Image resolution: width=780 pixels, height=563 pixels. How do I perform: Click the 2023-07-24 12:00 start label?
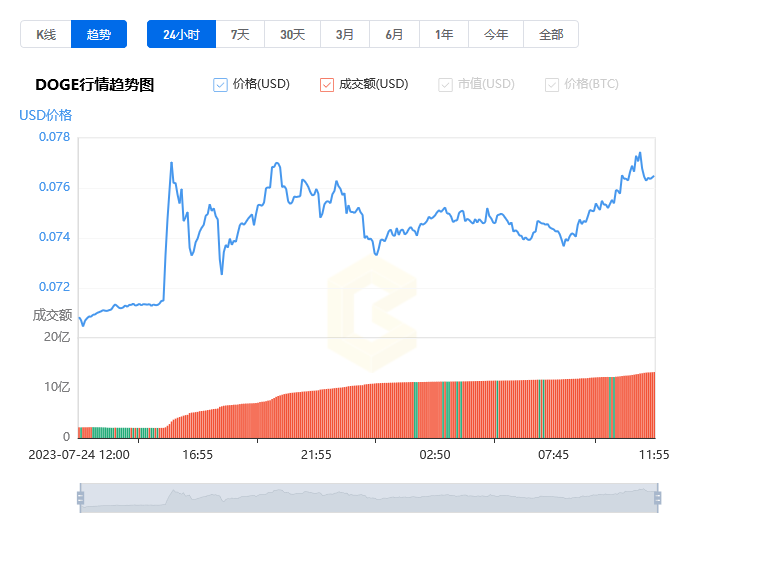[x=79, y=455]
